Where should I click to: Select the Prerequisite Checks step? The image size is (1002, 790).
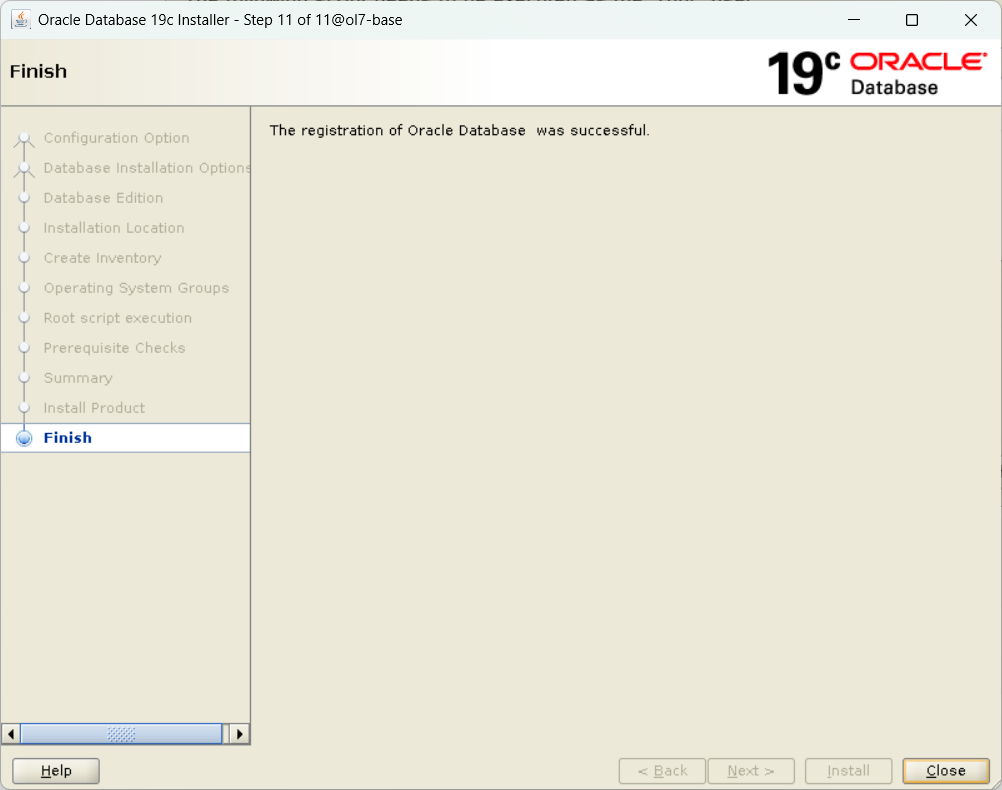[114, 348]
